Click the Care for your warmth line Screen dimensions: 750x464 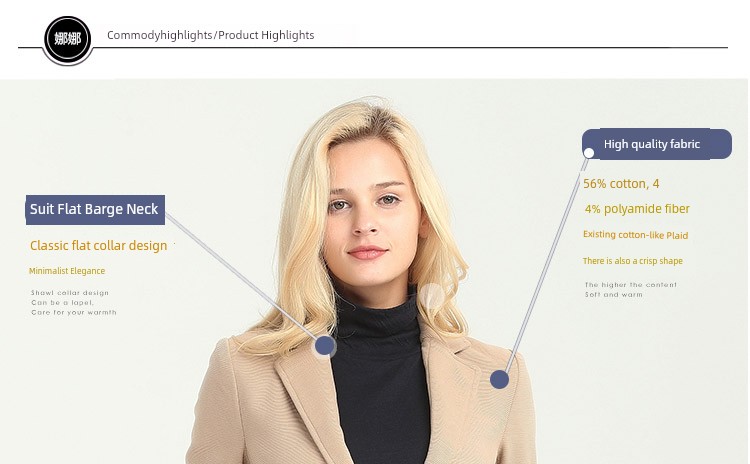click(74, 312)
